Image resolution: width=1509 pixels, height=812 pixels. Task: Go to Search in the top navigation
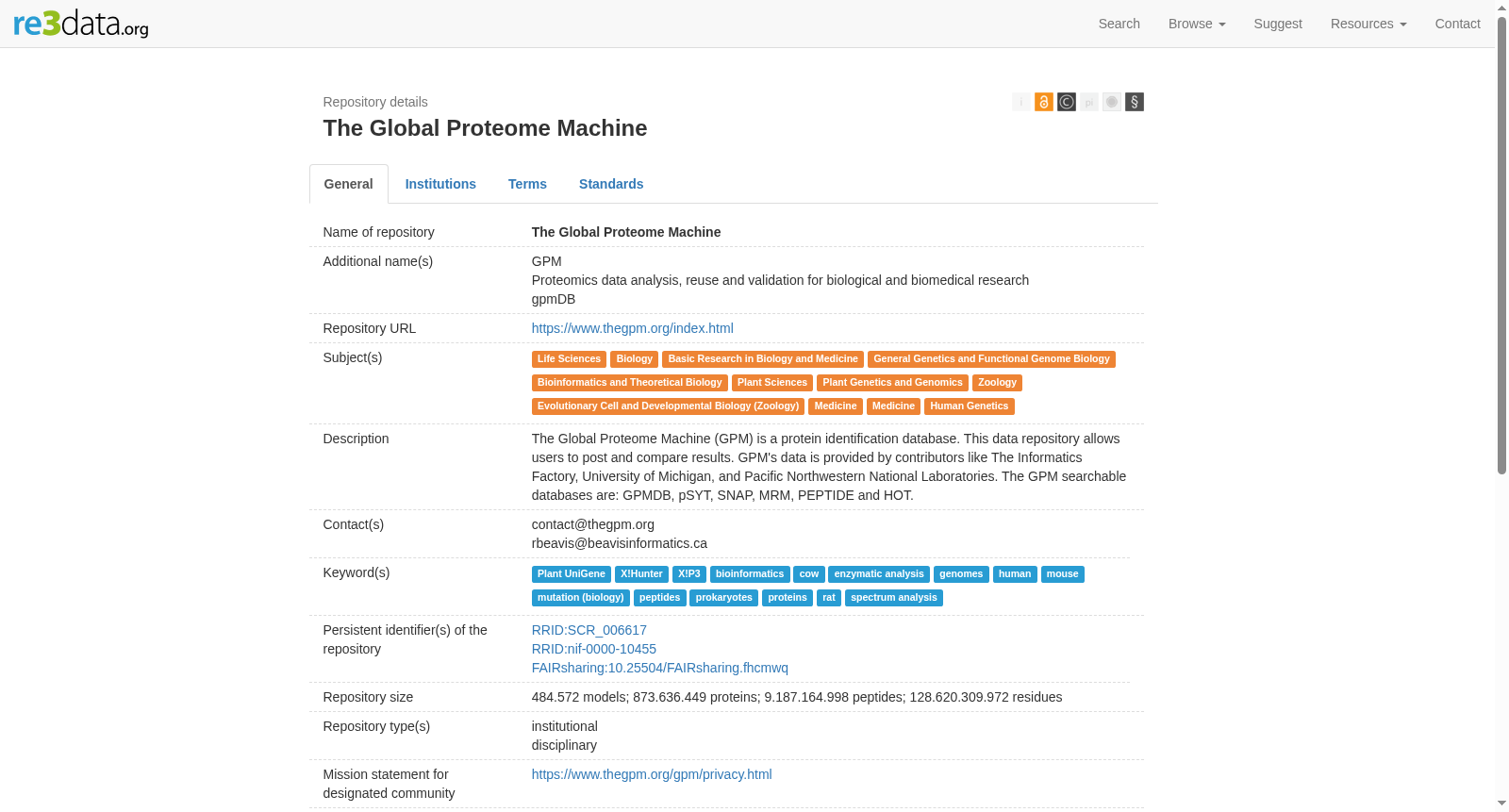coord(1119,24)
